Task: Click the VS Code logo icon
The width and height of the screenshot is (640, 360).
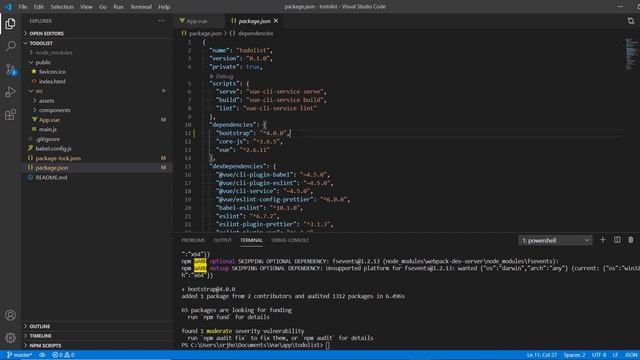Action: (8, 7)
